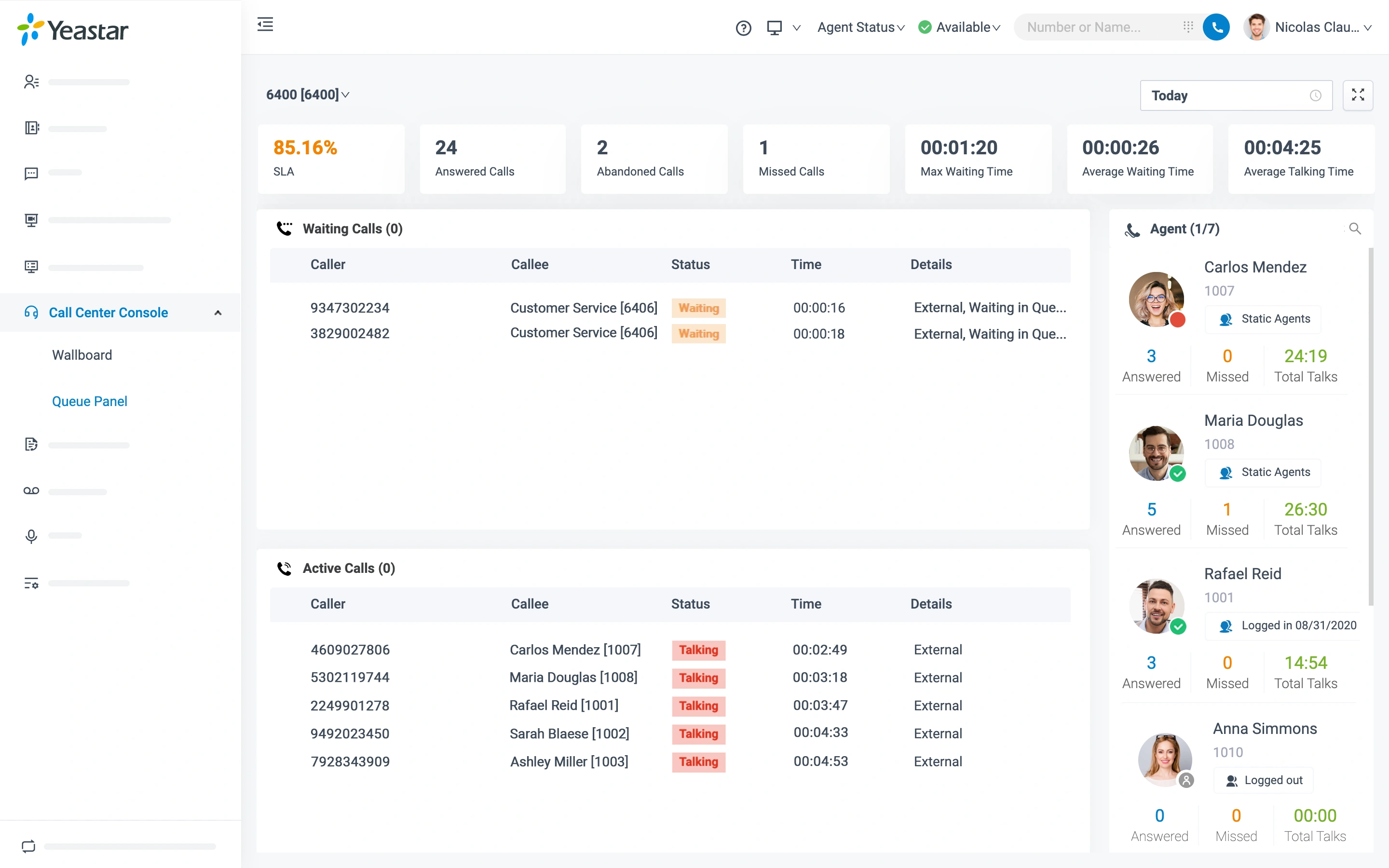Open the extensions contacts sidebar icon
The width and height of the screenshot is (1389, 868).
(31, 81)
